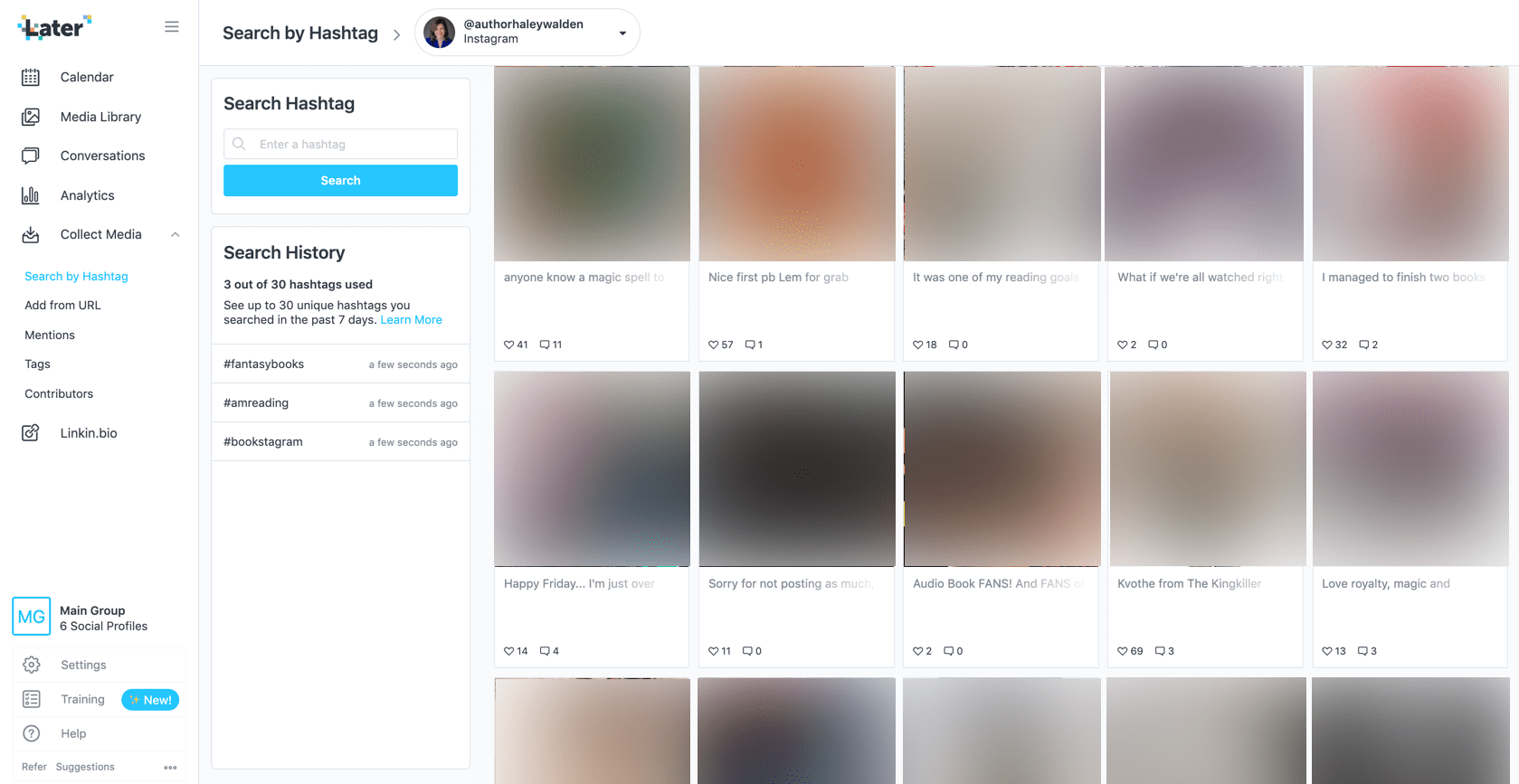Open the 'Audio Book FANS!' post image
Screen dimensions: 1519x784
click(x=1002, y=469)
